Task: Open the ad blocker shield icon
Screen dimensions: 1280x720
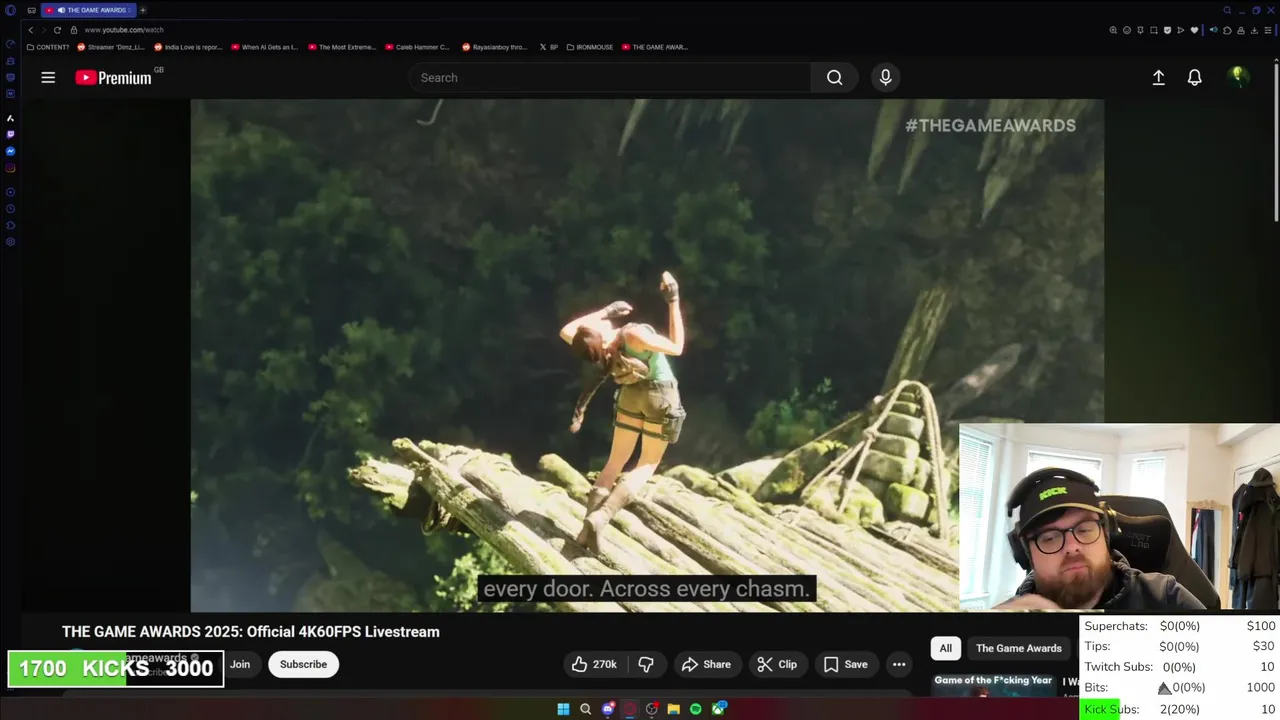Action: coord(1167,30)
